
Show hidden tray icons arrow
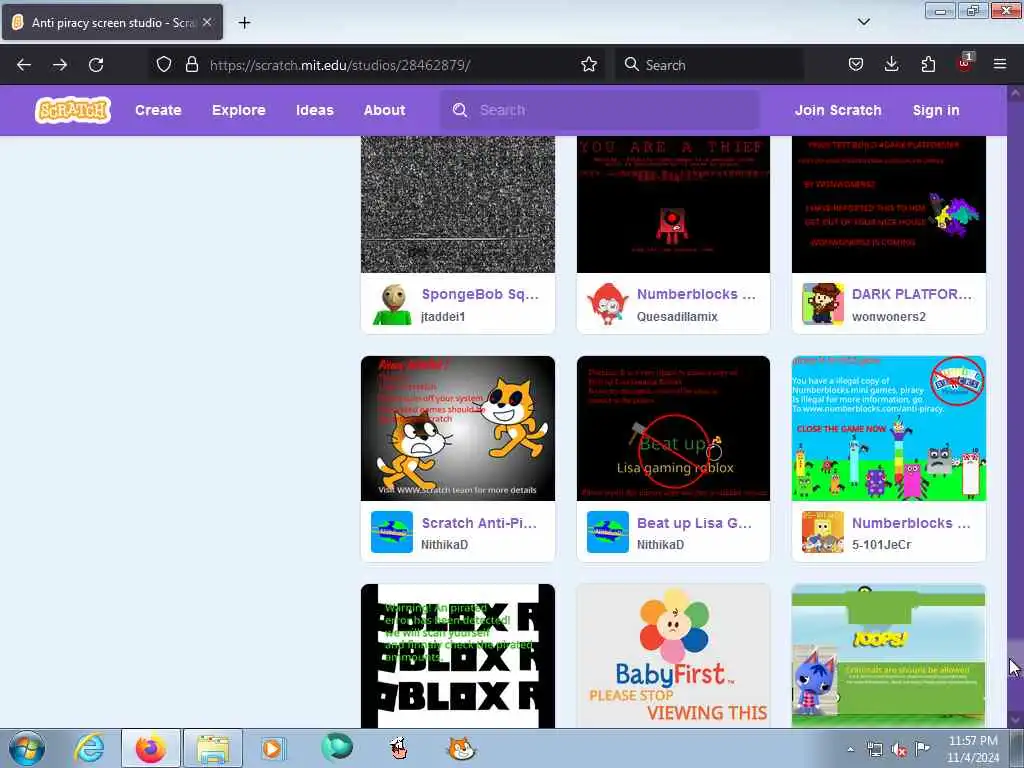point(850,750)
